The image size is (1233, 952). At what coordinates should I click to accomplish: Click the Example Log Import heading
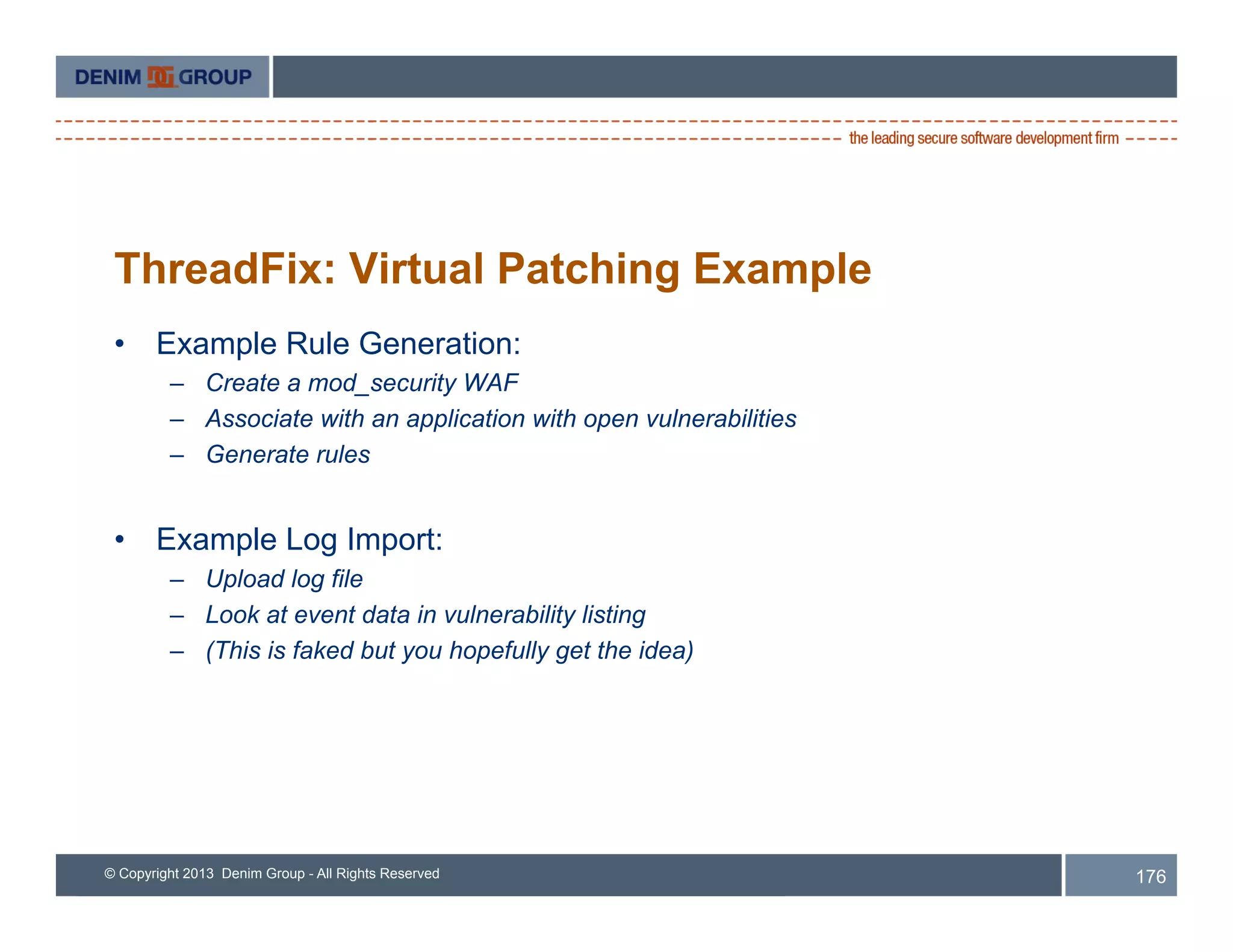[x=299, y=539]
